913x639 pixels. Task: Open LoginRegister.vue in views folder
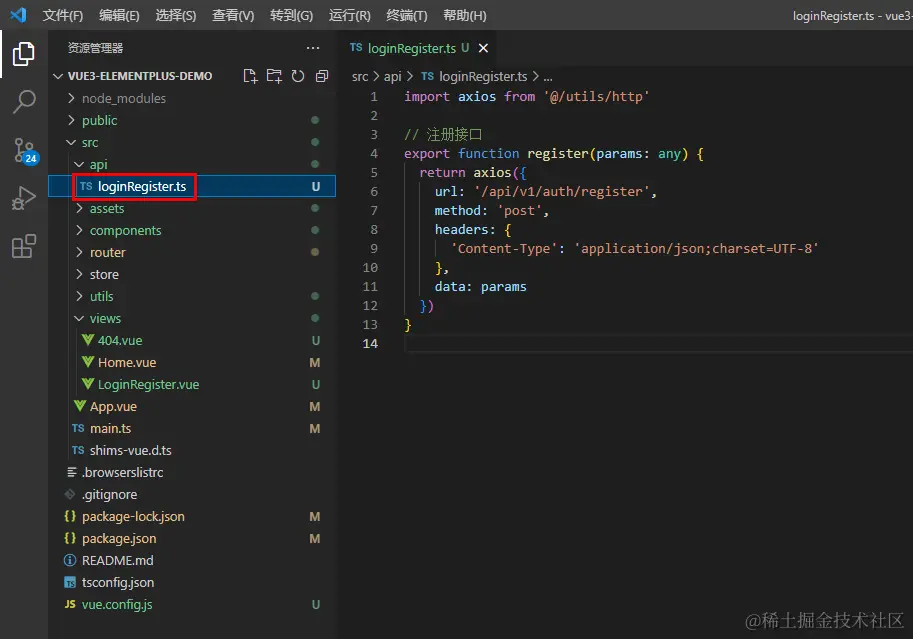coord(192,384)
